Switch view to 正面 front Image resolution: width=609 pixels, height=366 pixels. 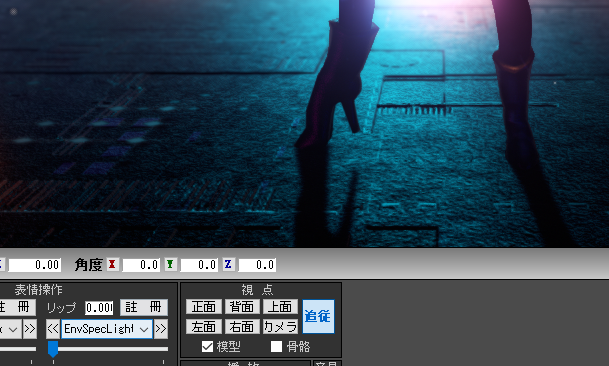click(204, 307)
